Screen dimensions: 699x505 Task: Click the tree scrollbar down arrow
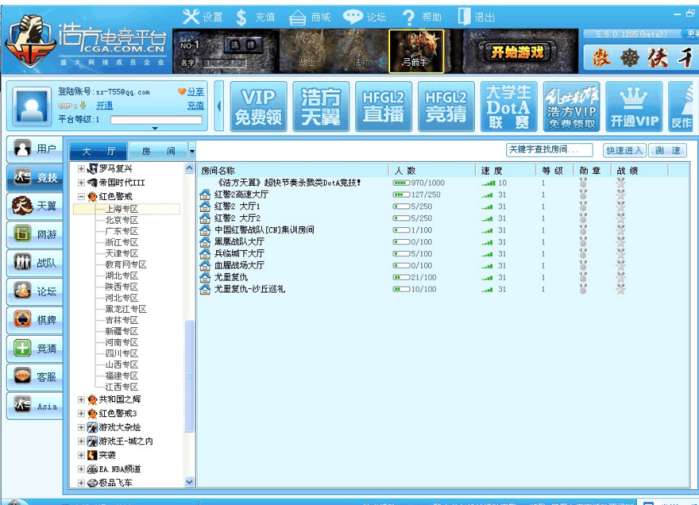[189, 482]
